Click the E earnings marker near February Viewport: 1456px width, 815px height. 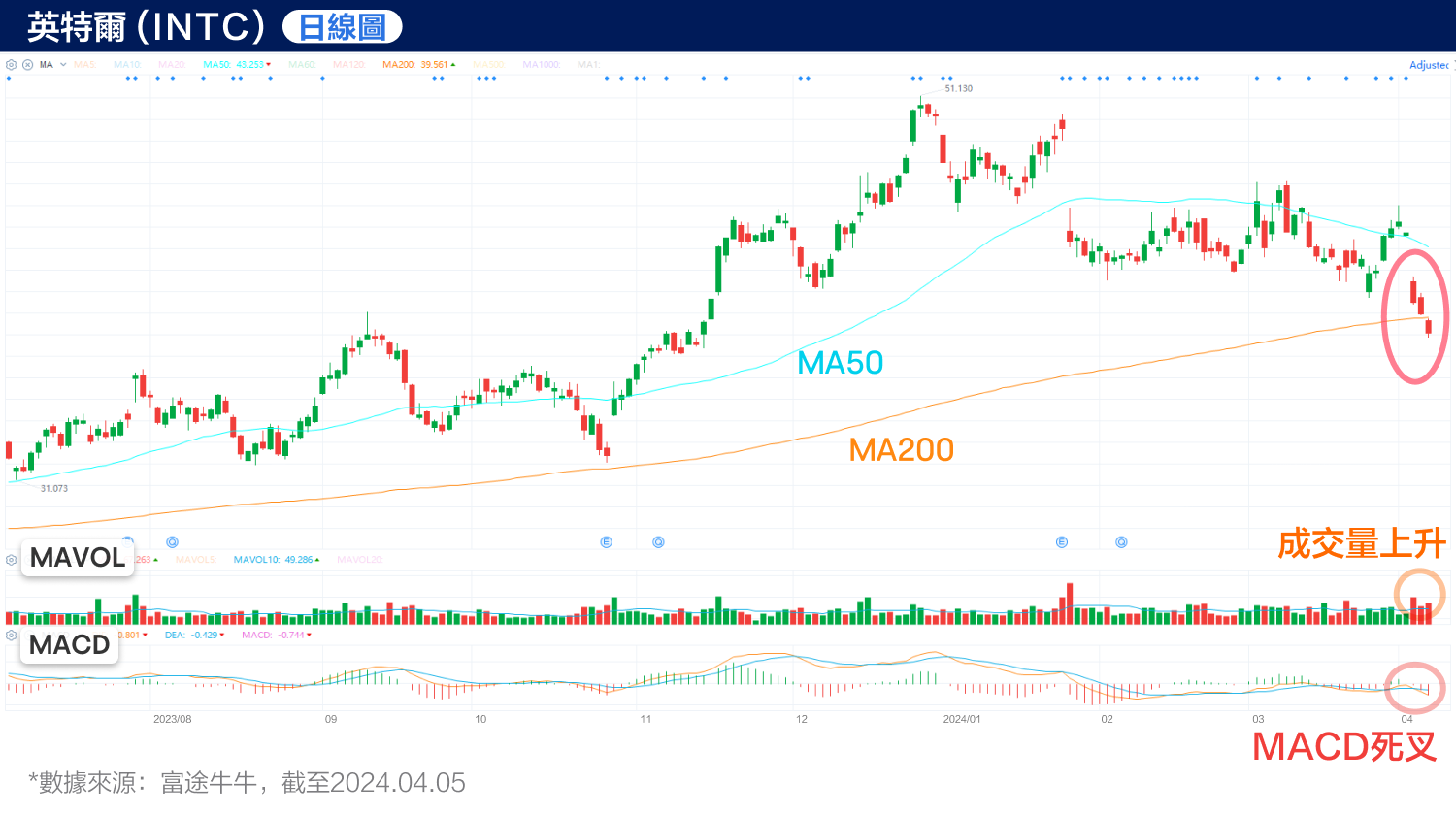click(x=1061, y=542)
